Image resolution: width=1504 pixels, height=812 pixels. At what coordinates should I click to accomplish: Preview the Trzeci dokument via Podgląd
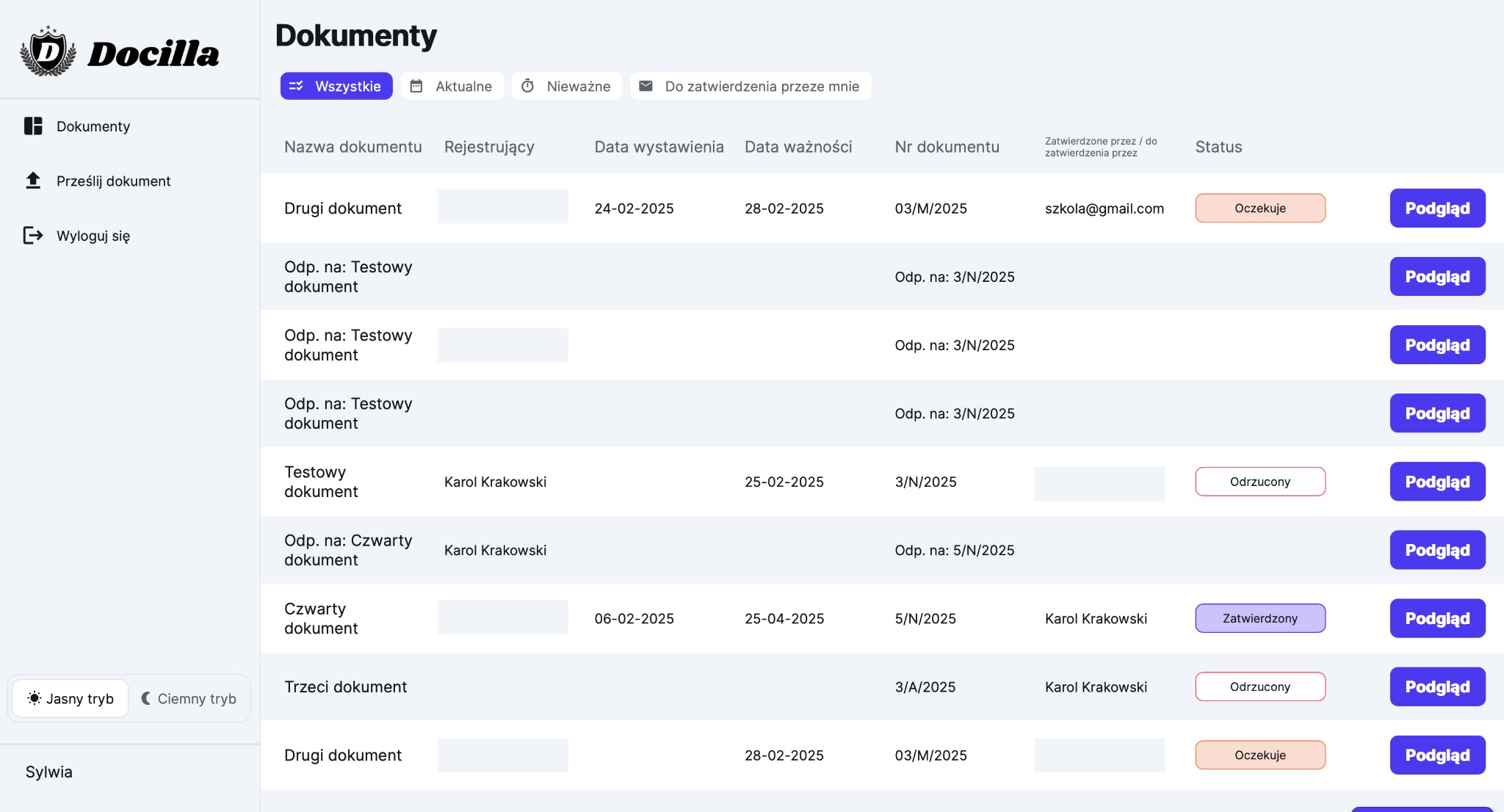pyautogui.click(x=1437, y=686)
